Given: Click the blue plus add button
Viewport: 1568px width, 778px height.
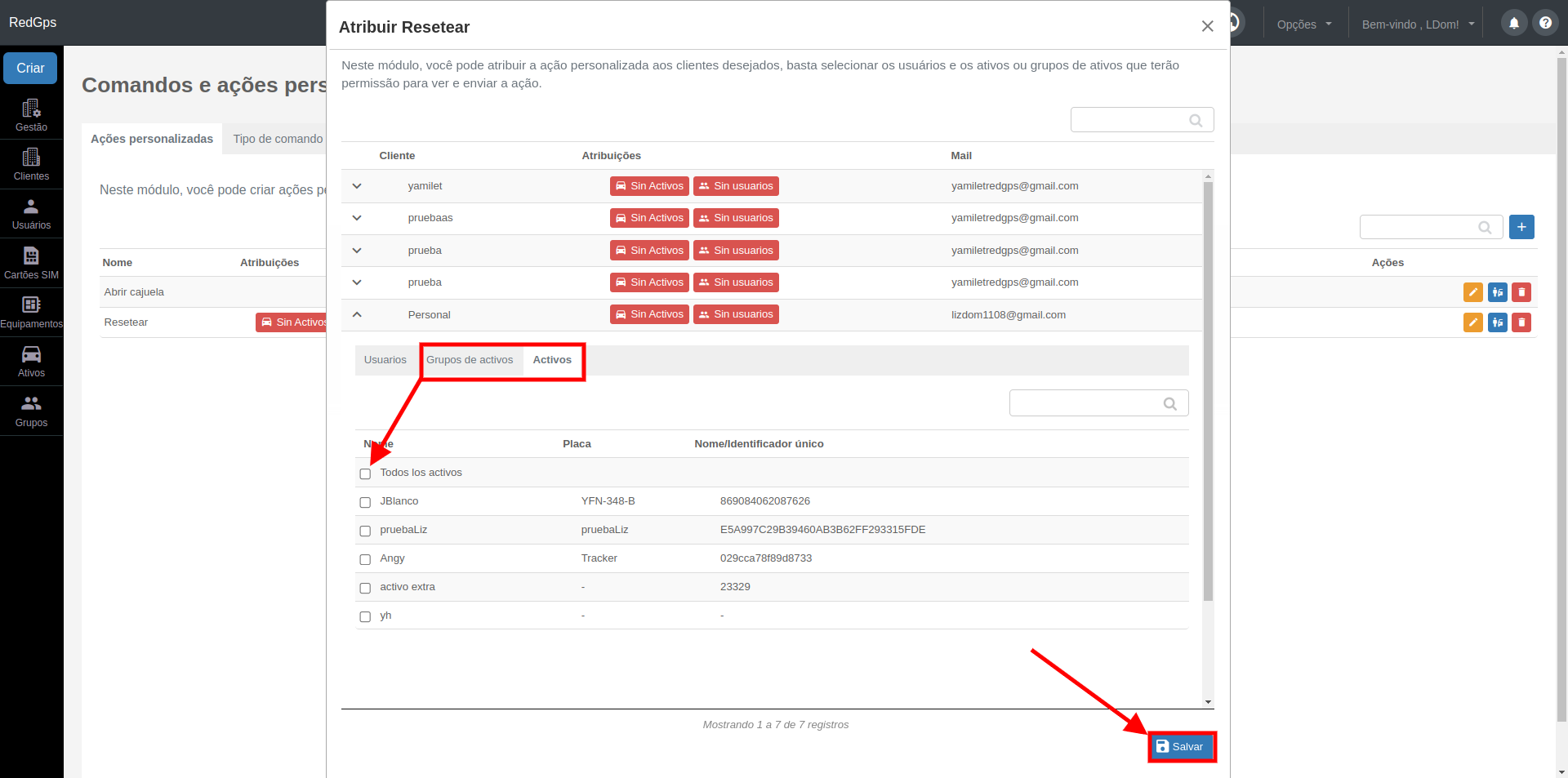Looking at the screenshot, I should click(1521, 227).
